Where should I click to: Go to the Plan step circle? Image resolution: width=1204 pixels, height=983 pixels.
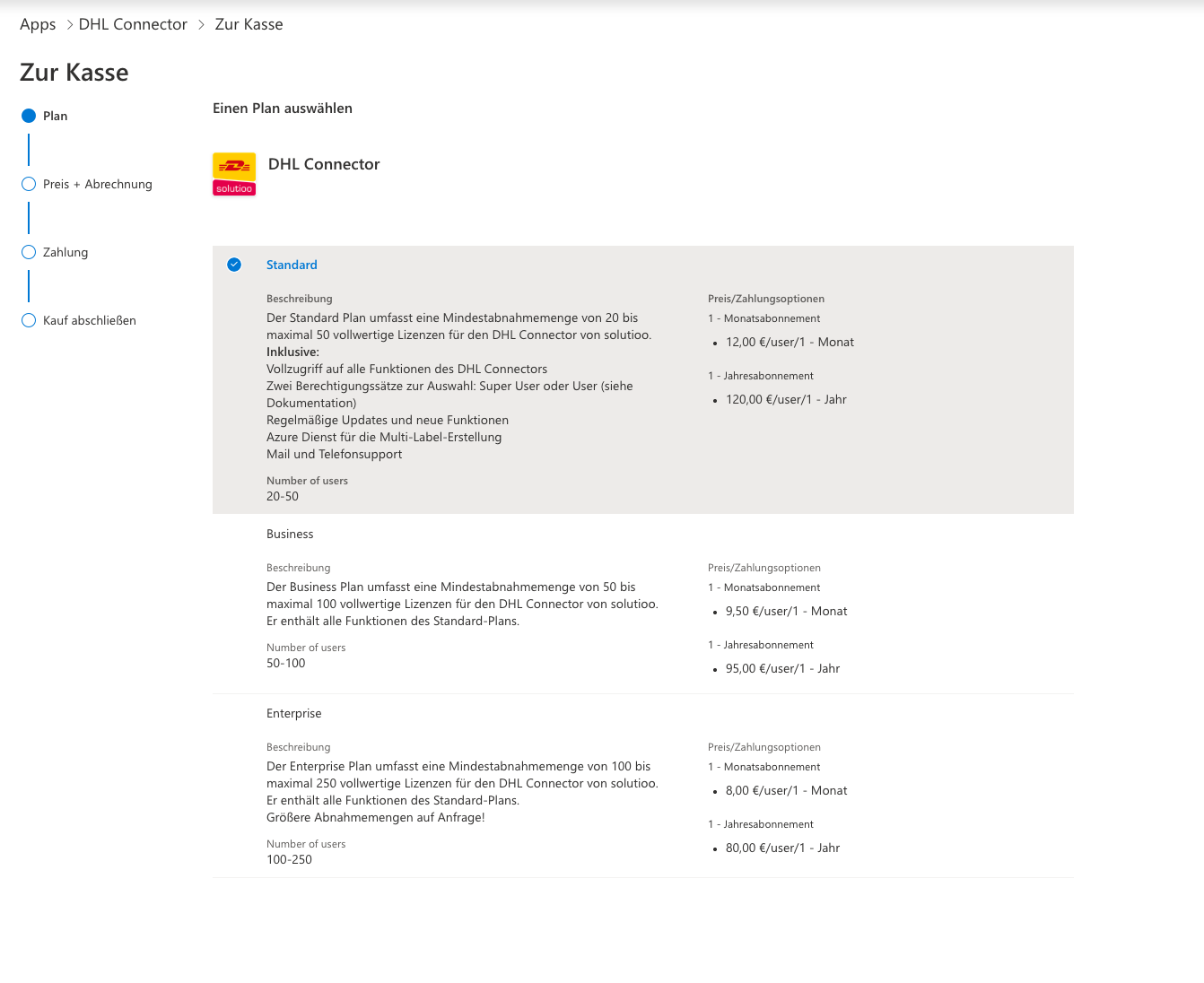coord(29,116)
